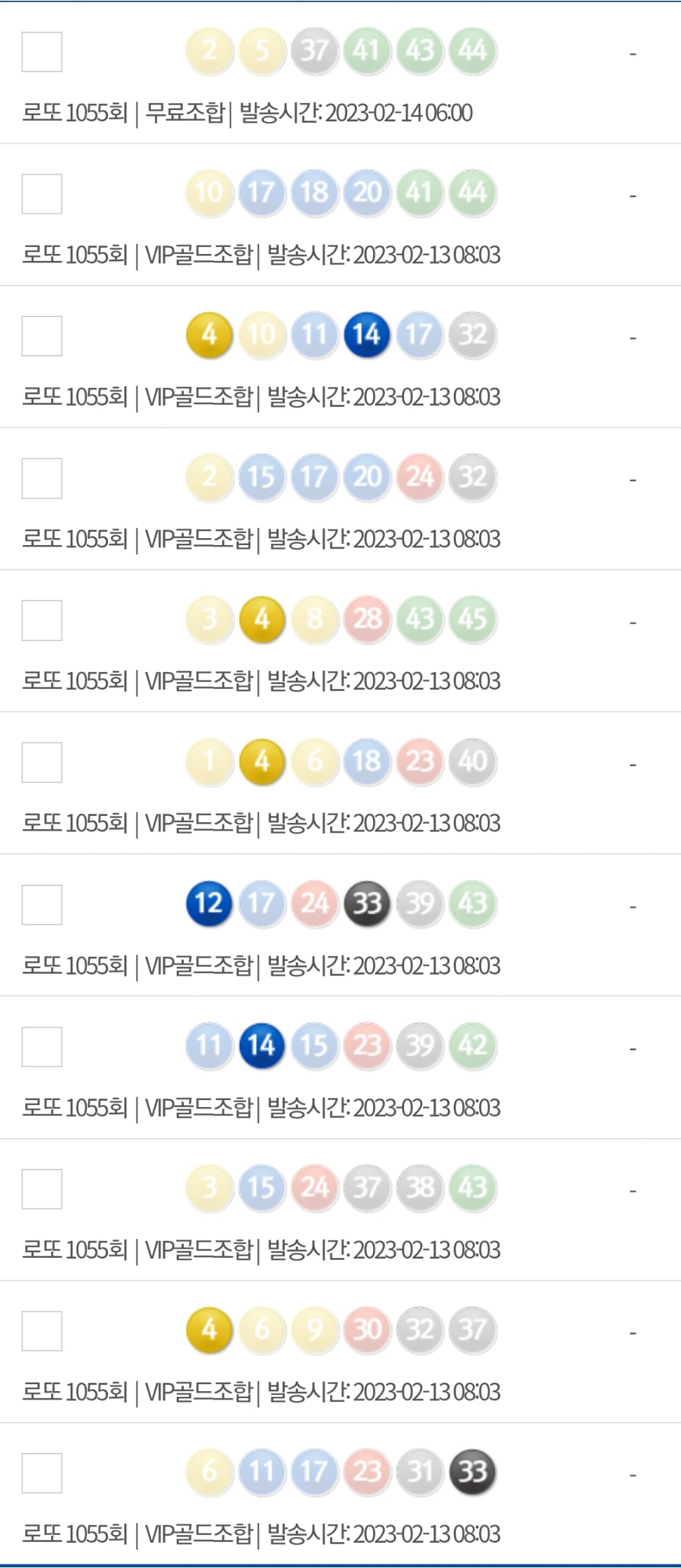
Task: Mark the checkbox for combination 11-14-15-23-39-42
Action: [42, 1047]
